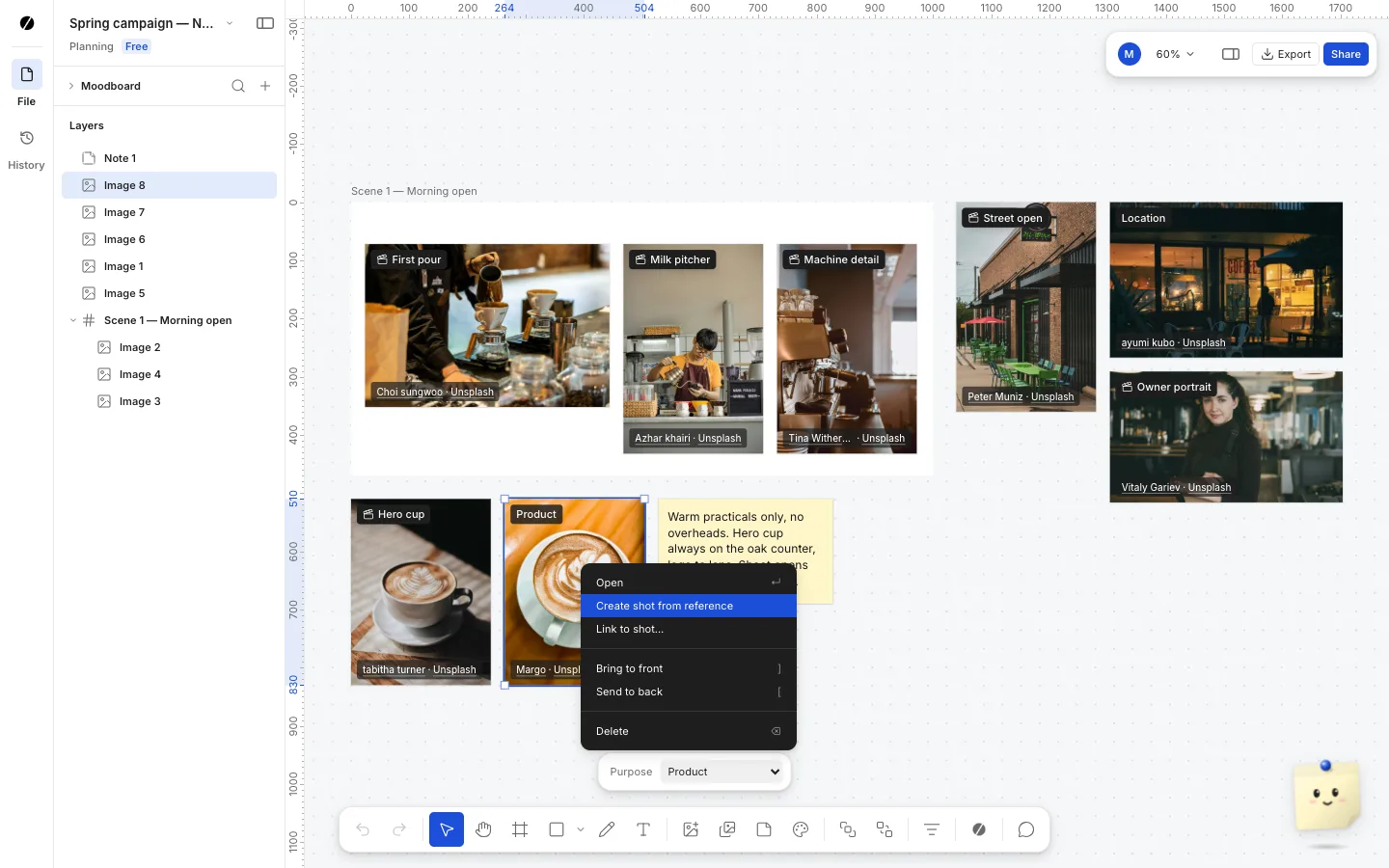Click the add image tool icon

click(691, 829)
